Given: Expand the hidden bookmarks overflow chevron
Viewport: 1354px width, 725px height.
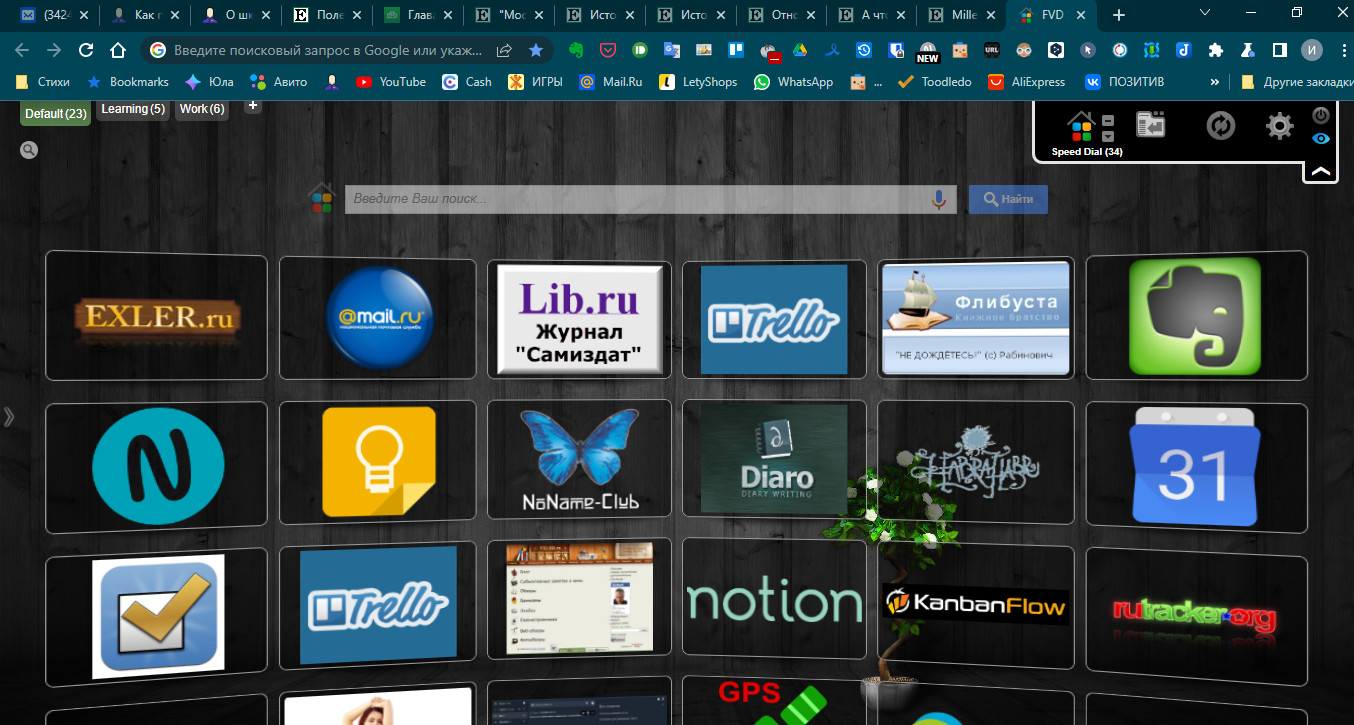Looking at the screenshot, I should point(1214,82).
